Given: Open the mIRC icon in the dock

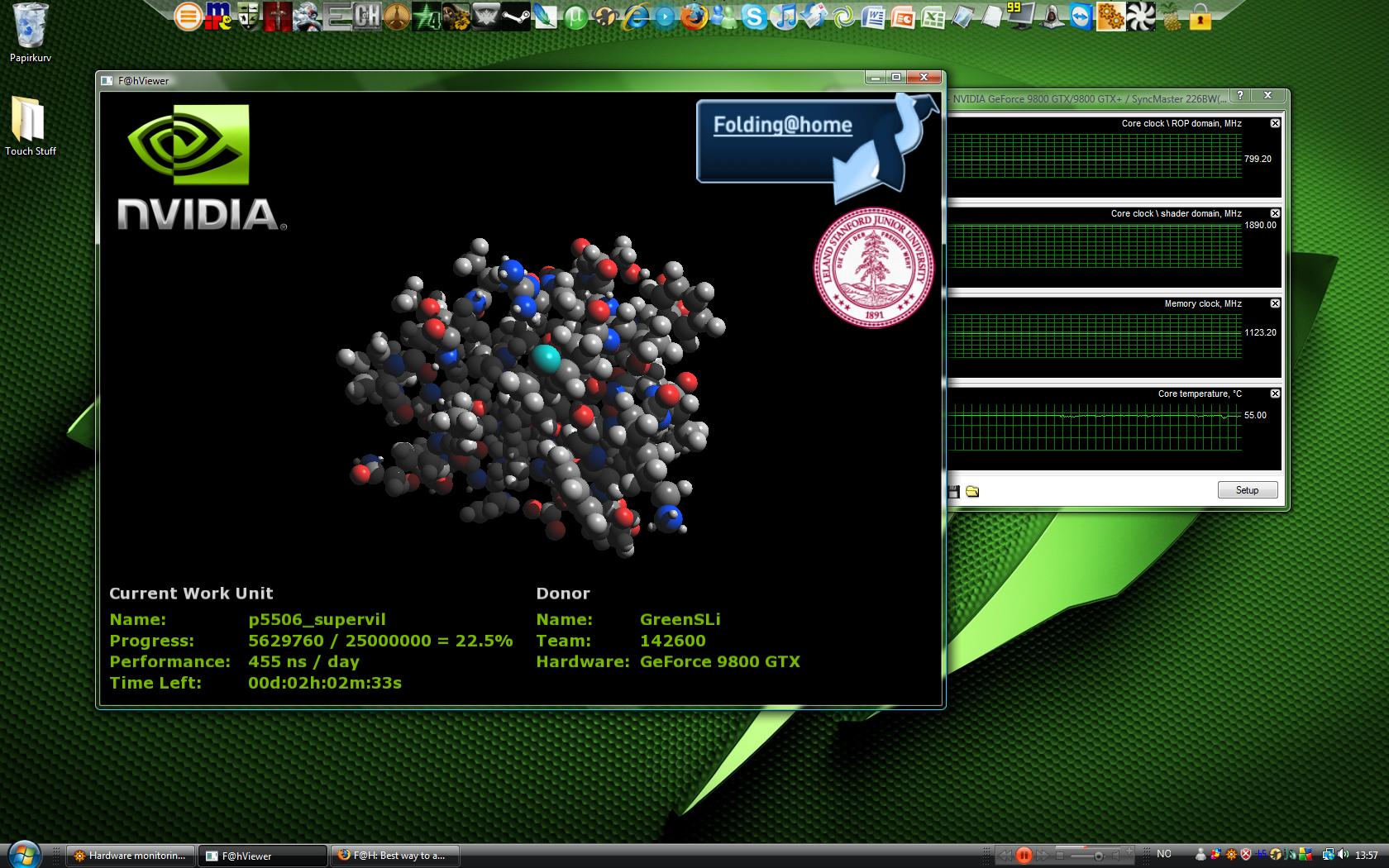Looking at the screenshot, I should pyautogui.click(x=217, y=17).
